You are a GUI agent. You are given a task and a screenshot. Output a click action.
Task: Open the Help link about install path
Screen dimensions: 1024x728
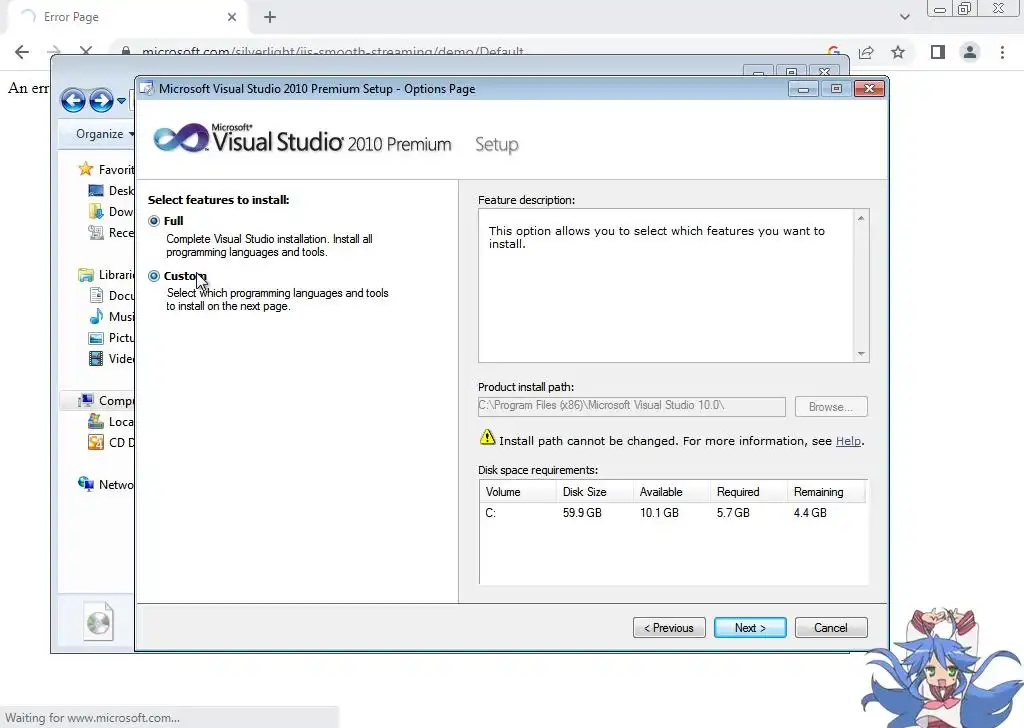(x=848, y=441)
